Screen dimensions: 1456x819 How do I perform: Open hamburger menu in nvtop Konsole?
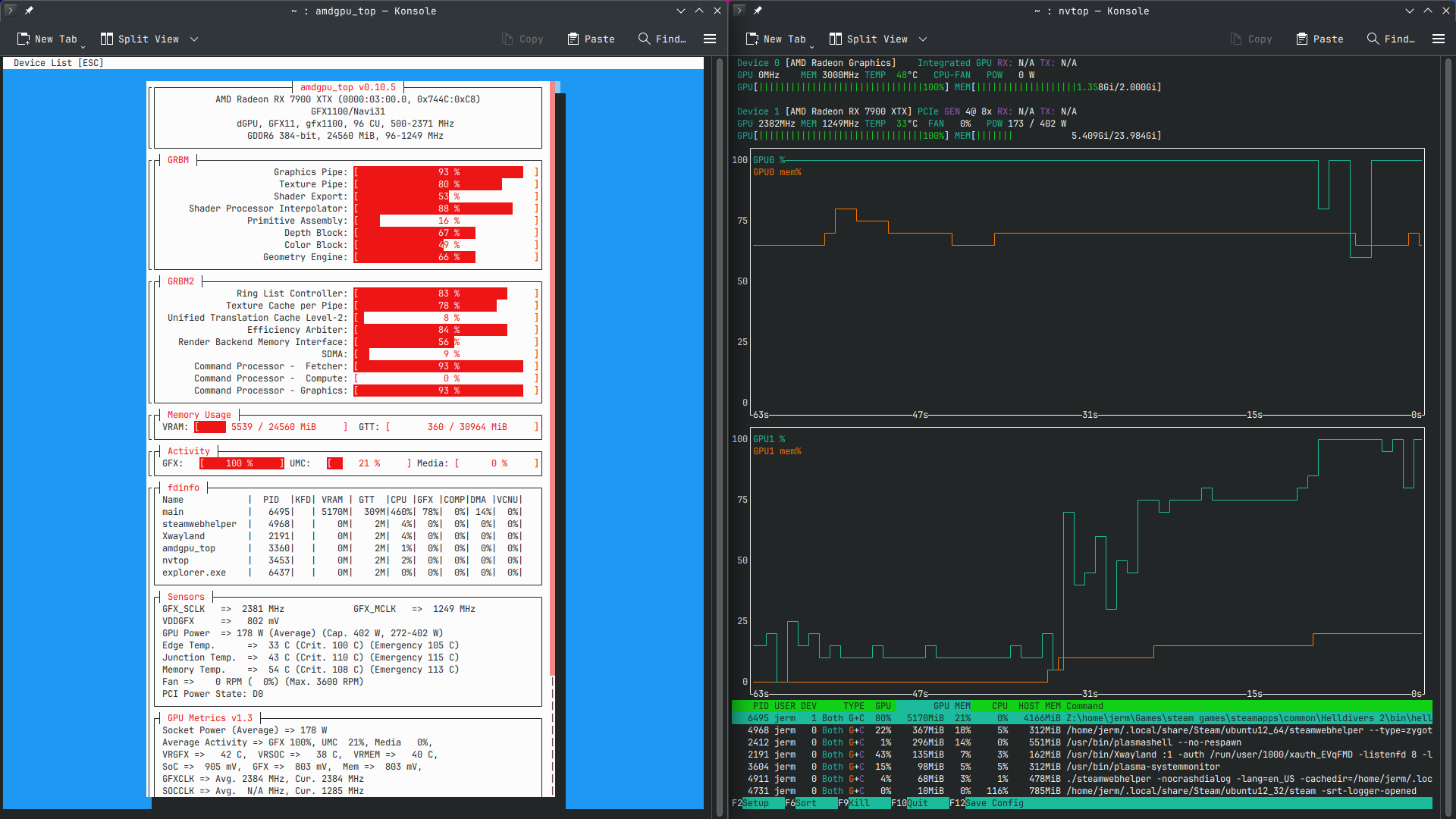pos(1439,39)
